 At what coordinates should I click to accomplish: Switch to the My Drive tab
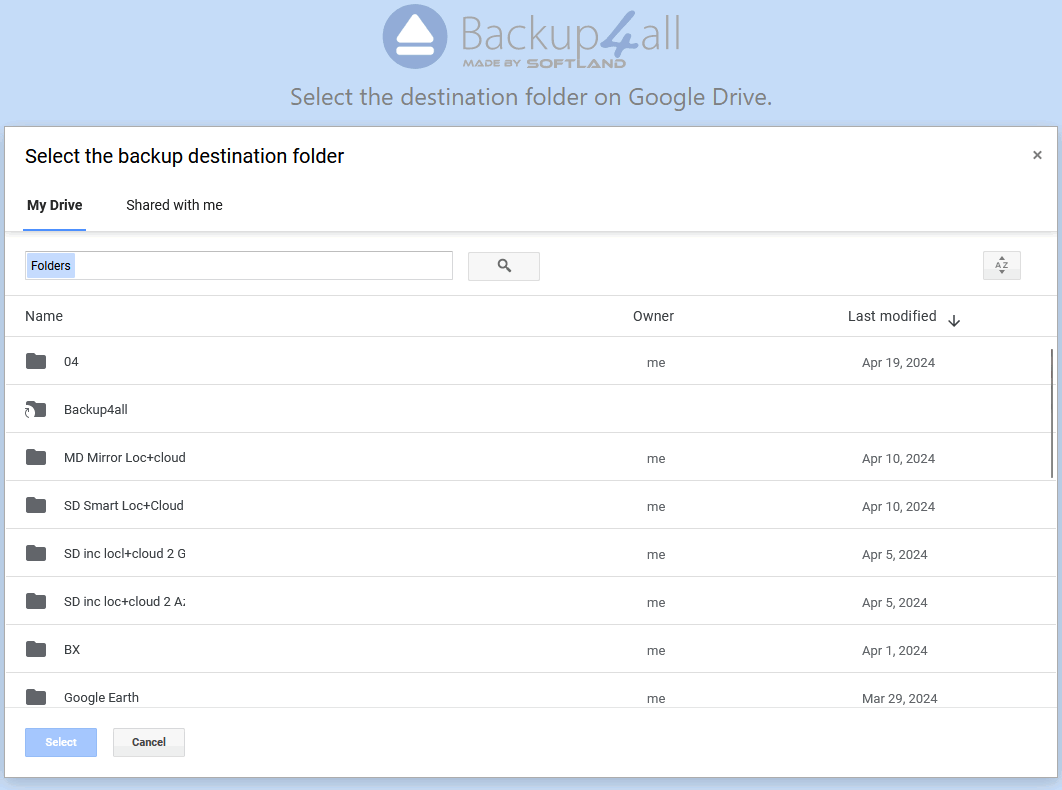coord(54,205)
